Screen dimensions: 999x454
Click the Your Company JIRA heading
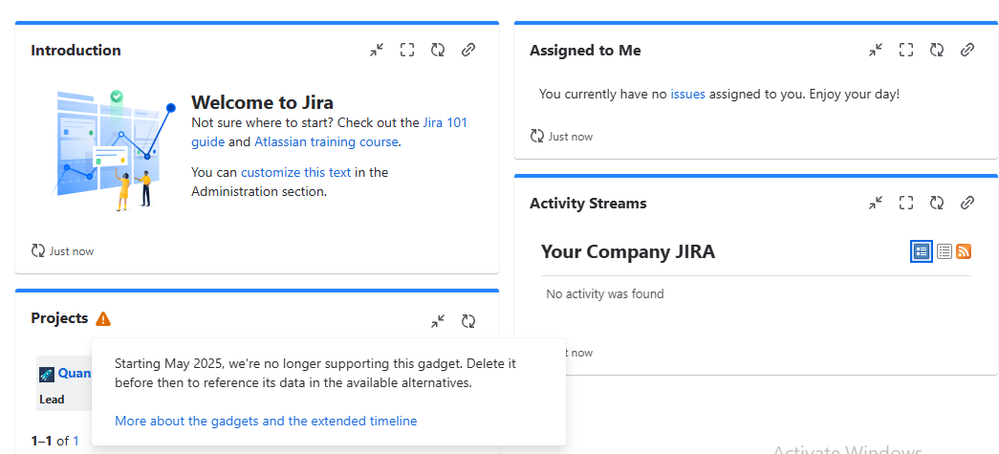point(628,252)
